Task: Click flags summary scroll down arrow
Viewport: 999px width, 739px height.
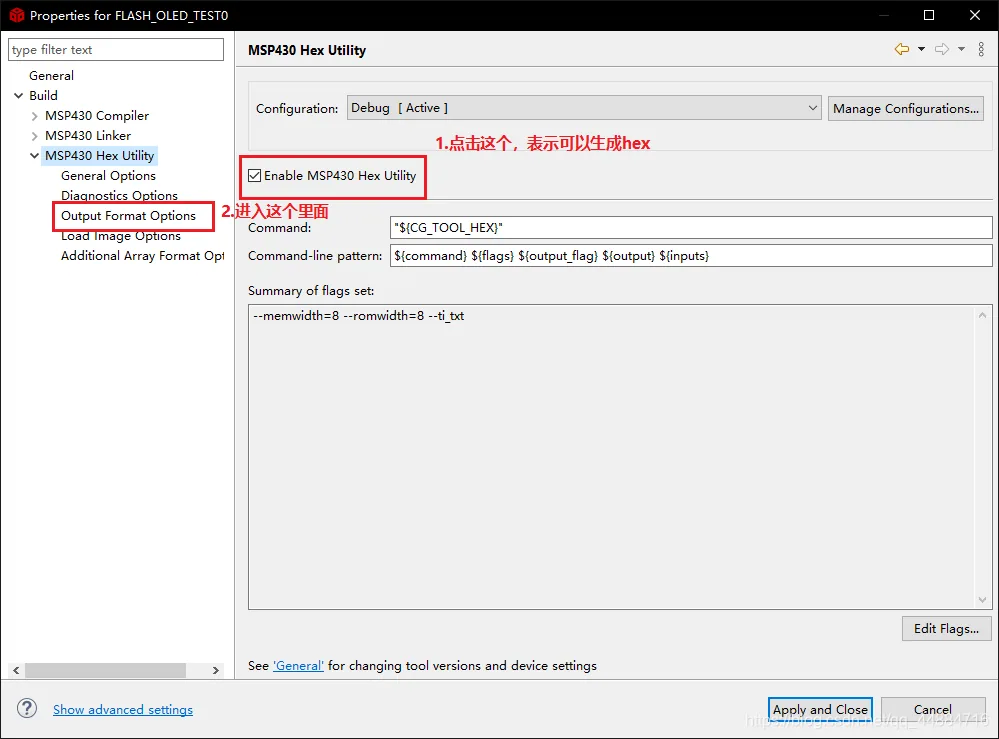Action: click(x=982, y=600)
